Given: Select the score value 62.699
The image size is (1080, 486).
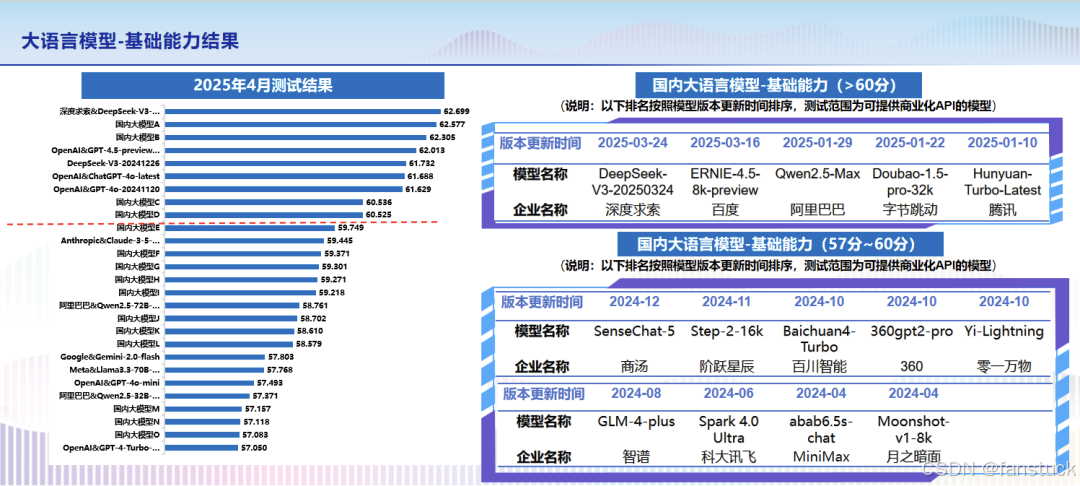Looking at the screenshot, I should [x=457, y=111].
